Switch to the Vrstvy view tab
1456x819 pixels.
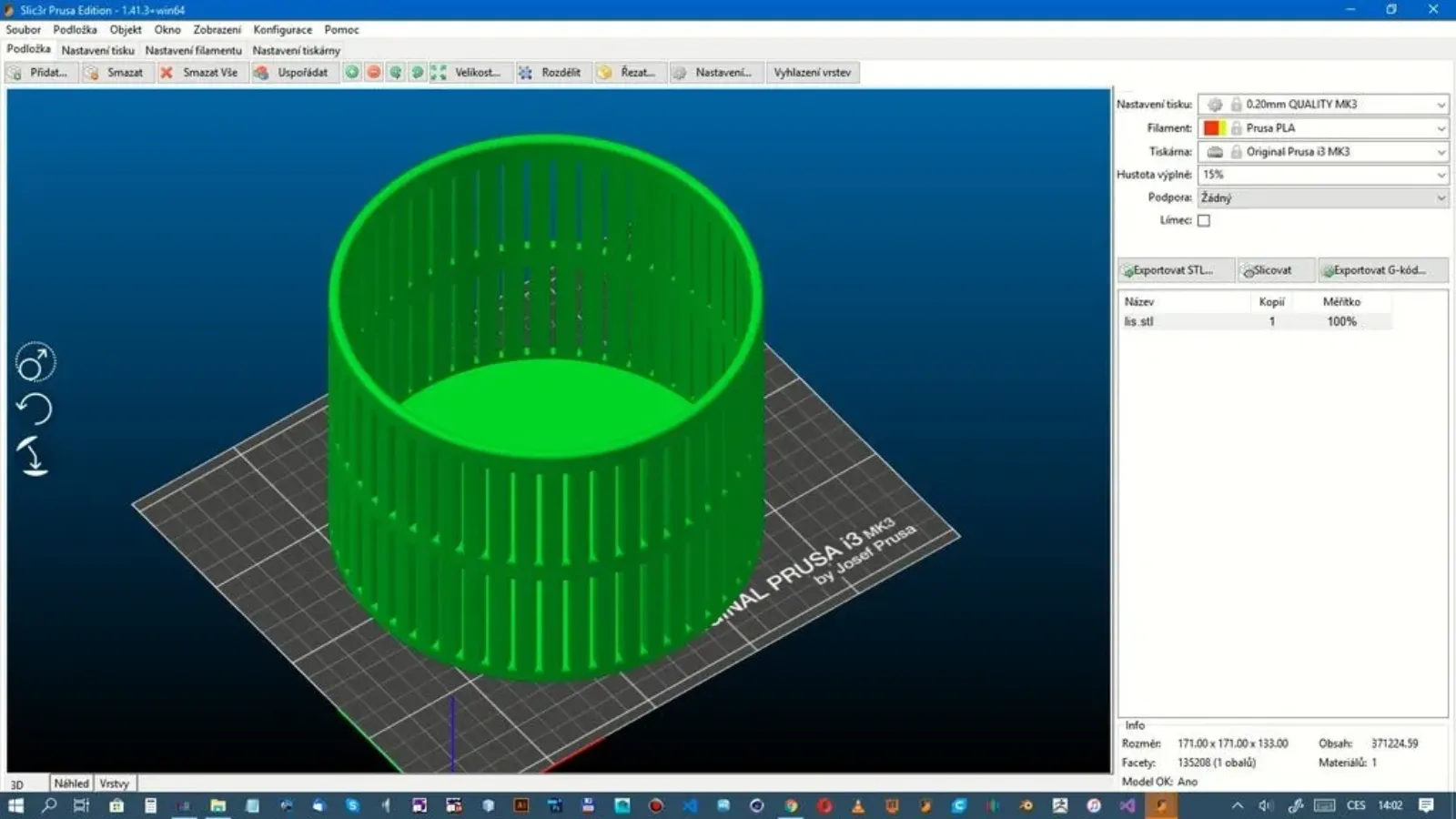(x=115, y=784)
